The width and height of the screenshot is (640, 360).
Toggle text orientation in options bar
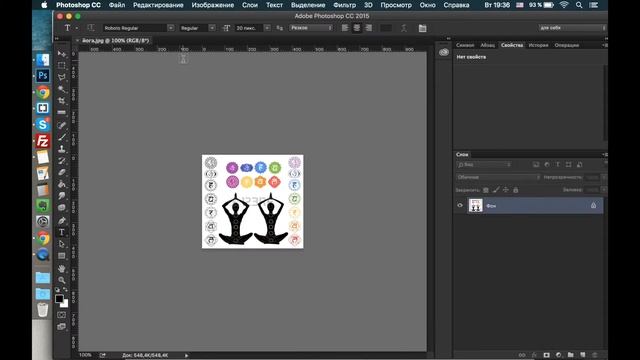[x=91, y=28]
